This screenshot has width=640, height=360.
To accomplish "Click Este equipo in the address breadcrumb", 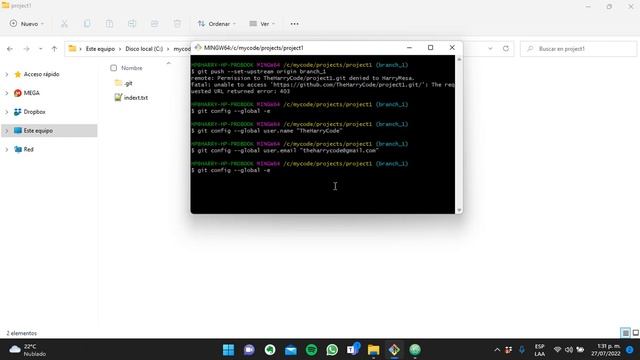I will pyautogui.click(x=100, y=49).
